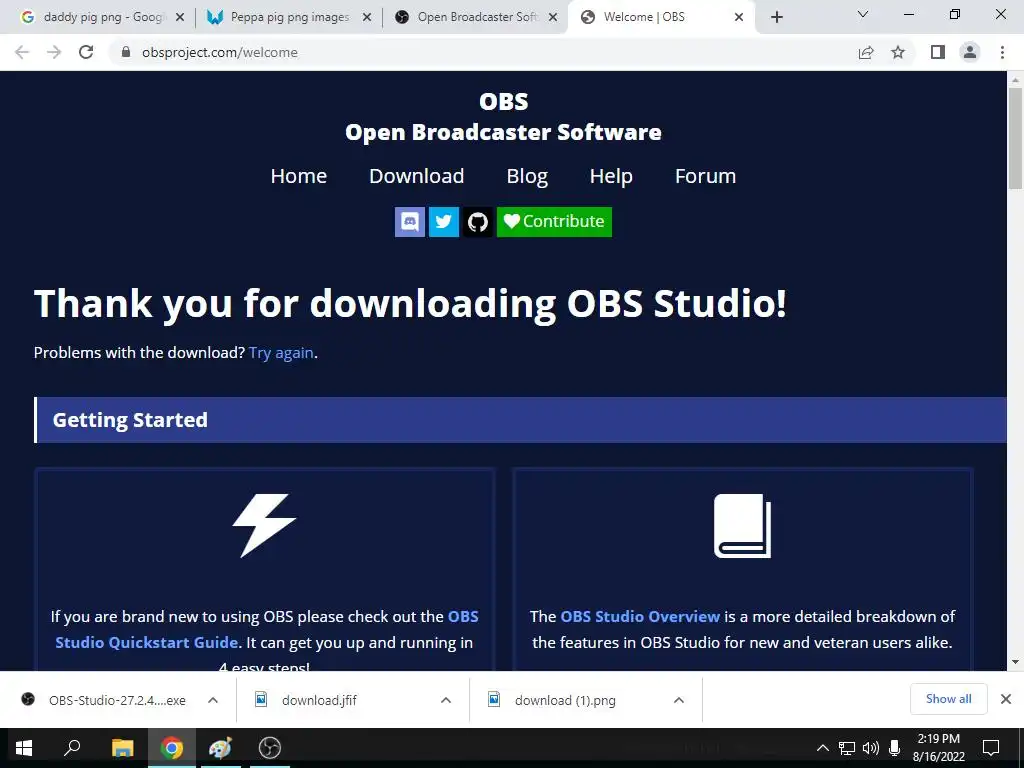Bookmark this page with the star
This screenshot has height=768, width=1024.
898,52
